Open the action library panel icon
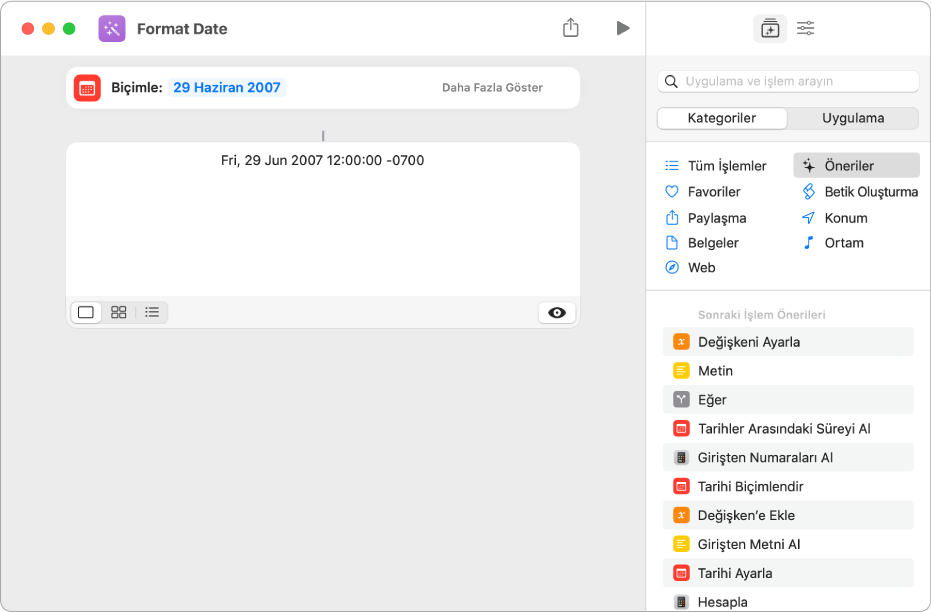 coord(769,29)
